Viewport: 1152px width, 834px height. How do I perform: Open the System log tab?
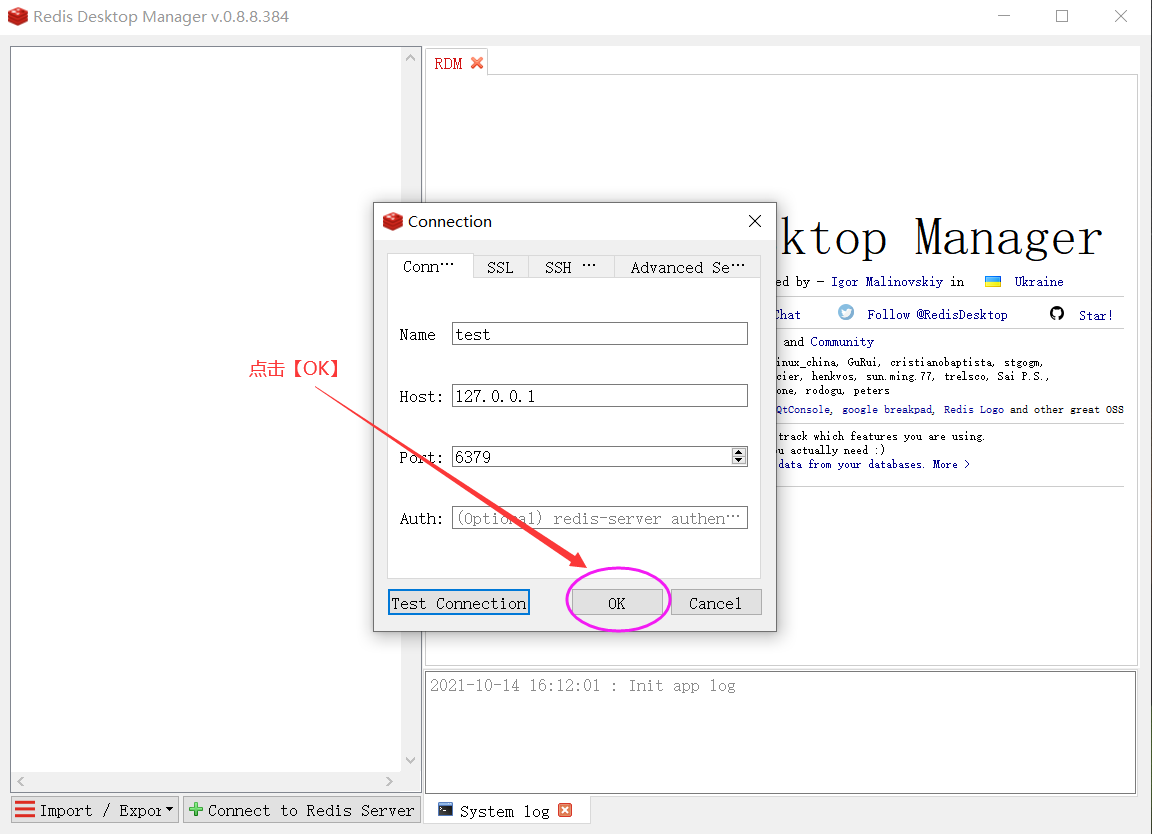[505, 810]
